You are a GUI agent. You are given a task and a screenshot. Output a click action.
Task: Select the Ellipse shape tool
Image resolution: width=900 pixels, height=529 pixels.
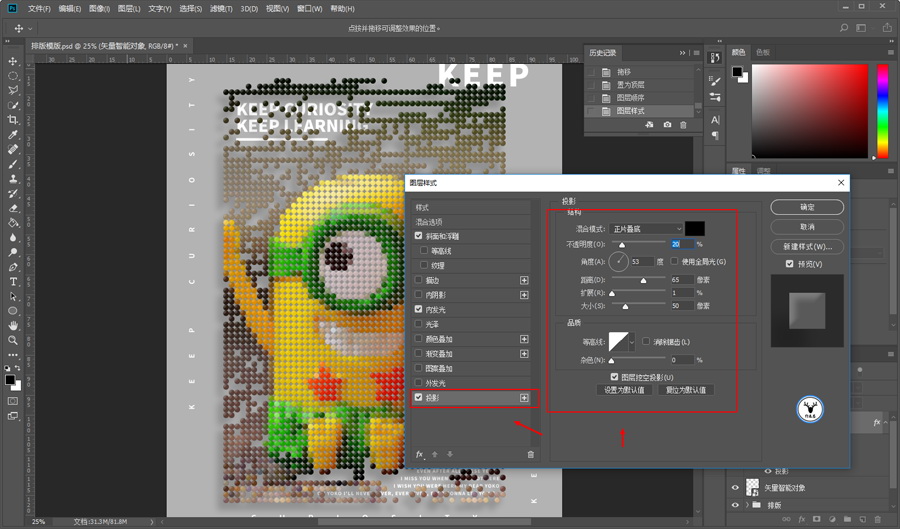[13, 311]
